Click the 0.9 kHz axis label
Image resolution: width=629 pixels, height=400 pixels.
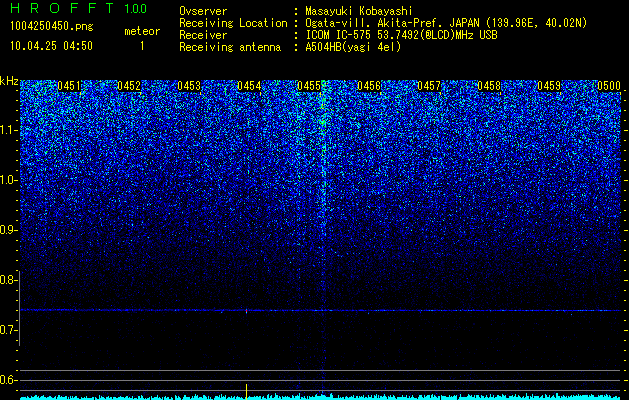(7, 230)
